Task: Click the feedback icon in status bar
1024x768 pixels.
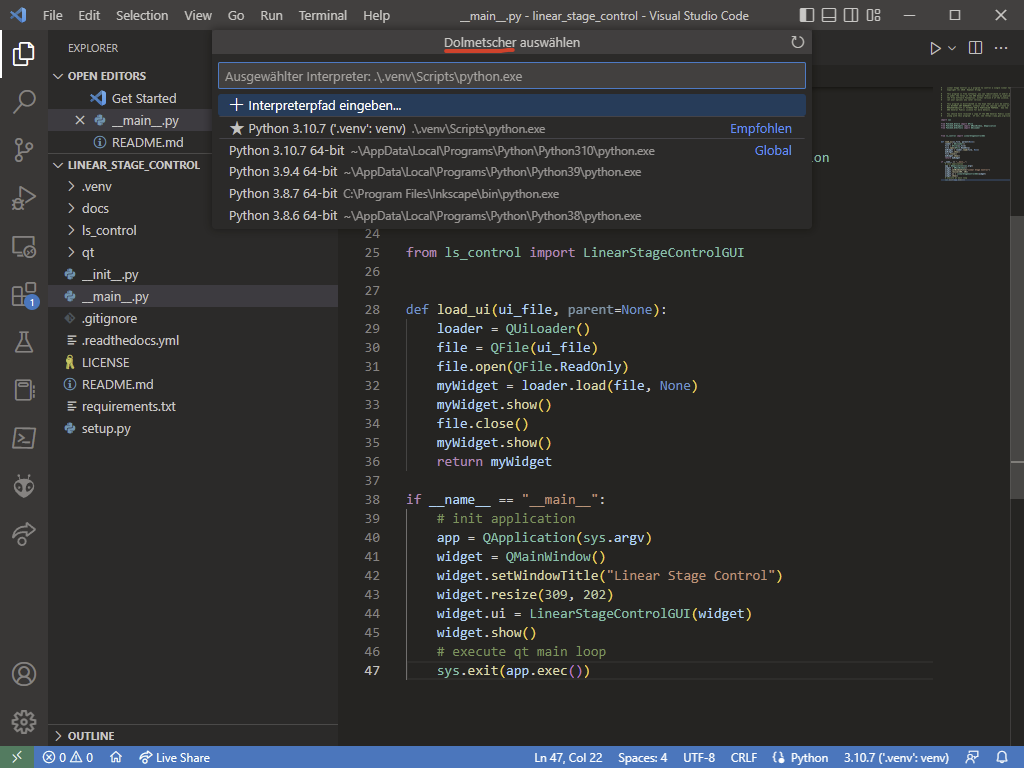Action: tap(972, 758)
